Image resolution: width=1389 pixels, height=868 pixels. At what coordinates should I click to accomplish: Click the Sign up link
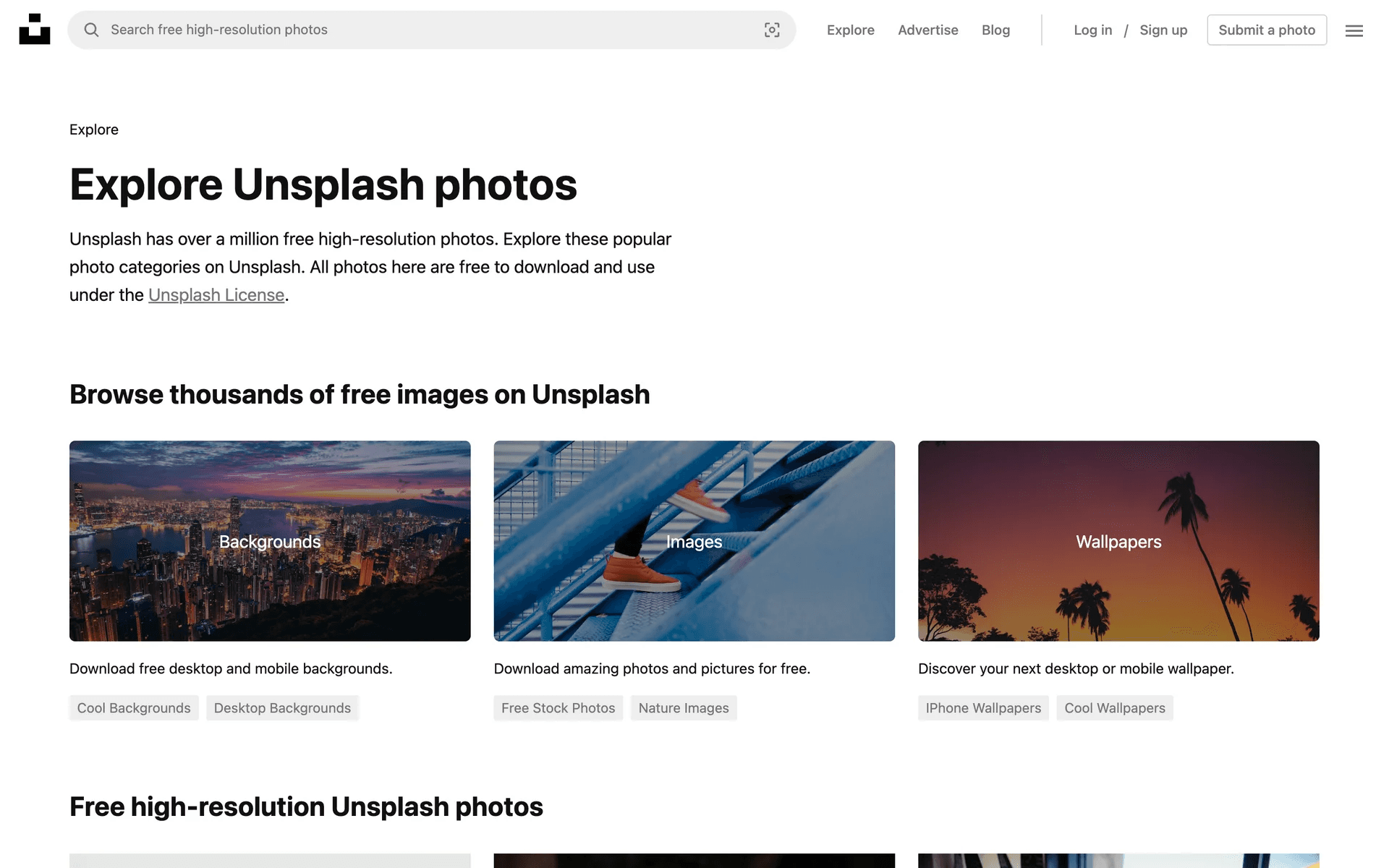(1163, 30)
